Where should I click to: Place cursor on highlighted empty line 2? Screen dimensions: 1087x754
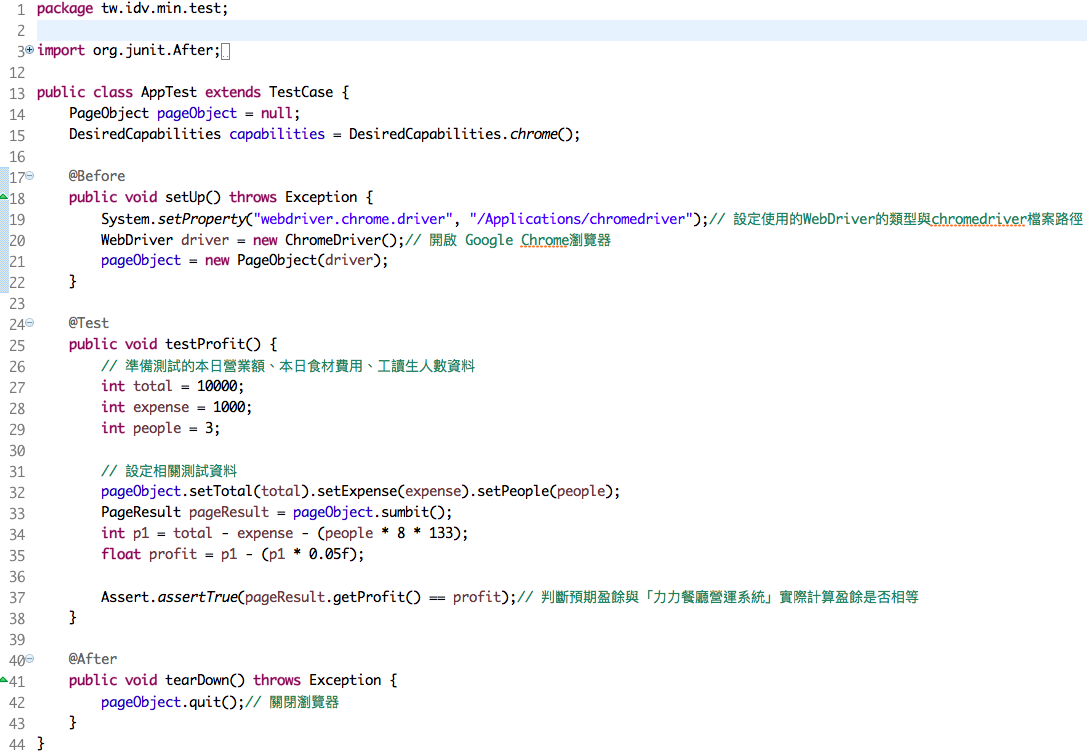click(x=500, y=30)
